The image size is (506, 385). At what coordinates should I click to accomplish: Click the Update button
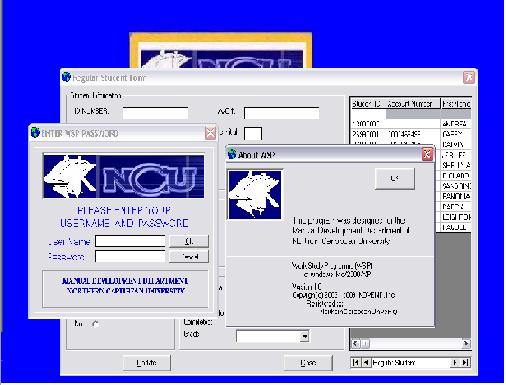pos(147,362)
